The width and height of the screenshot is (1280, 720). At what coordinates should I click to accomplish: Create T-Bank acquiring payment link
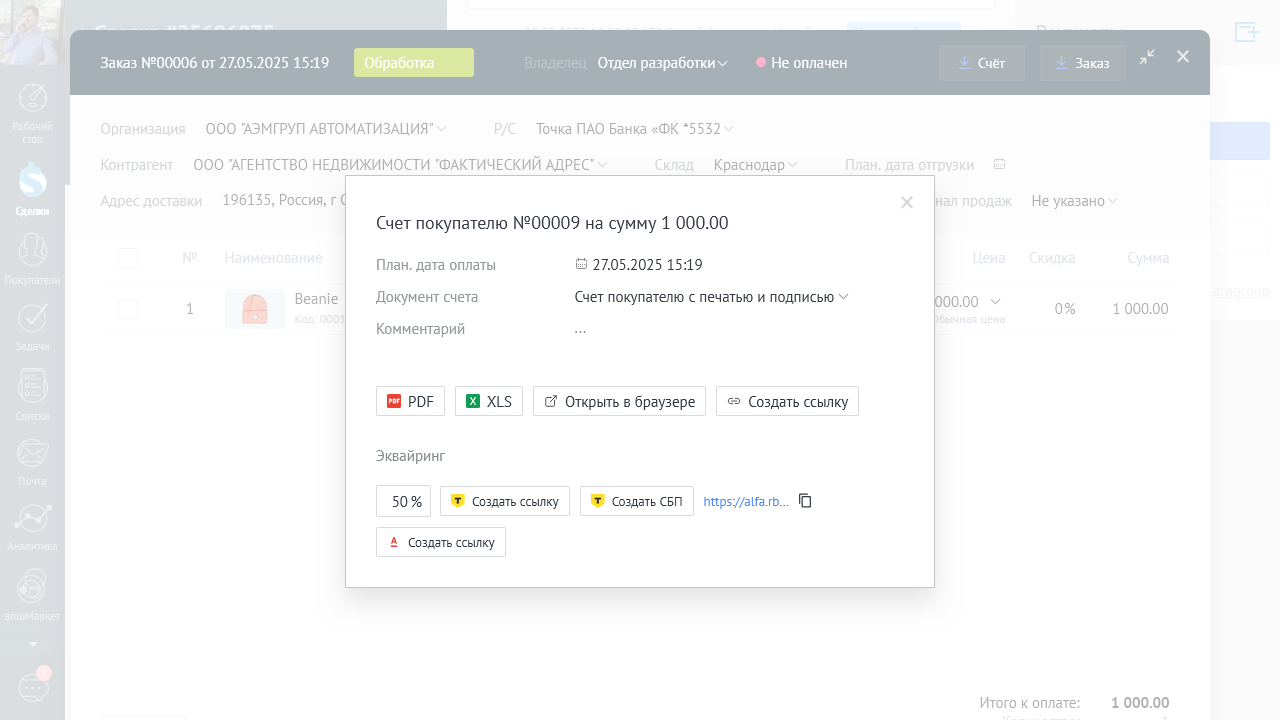(x=505, y=501)
